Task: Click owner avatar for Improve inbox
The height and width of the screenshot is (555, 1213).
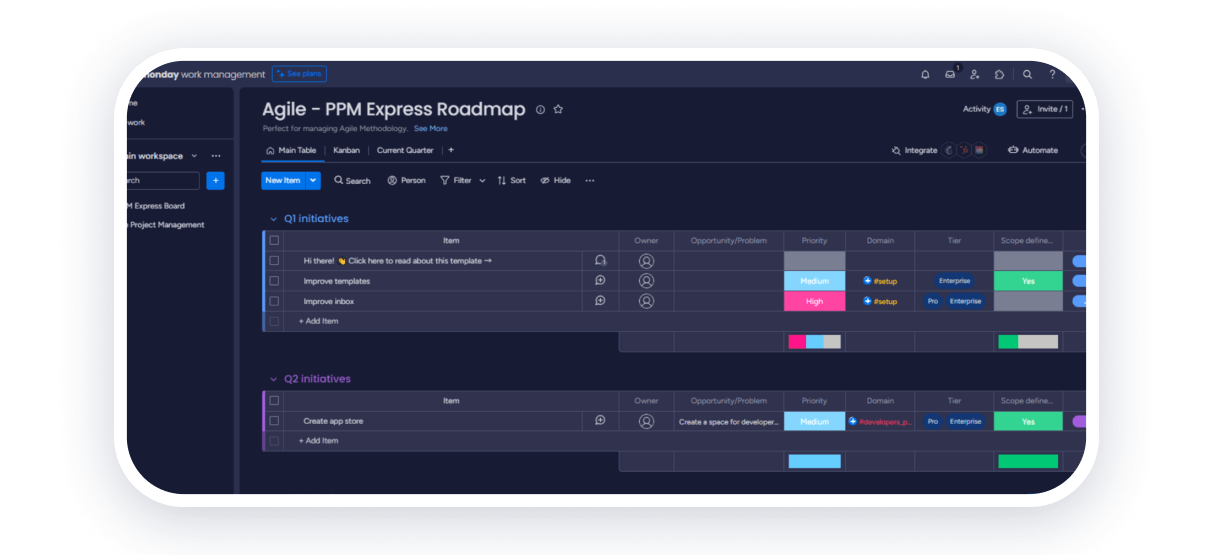Action: point(646,301)
